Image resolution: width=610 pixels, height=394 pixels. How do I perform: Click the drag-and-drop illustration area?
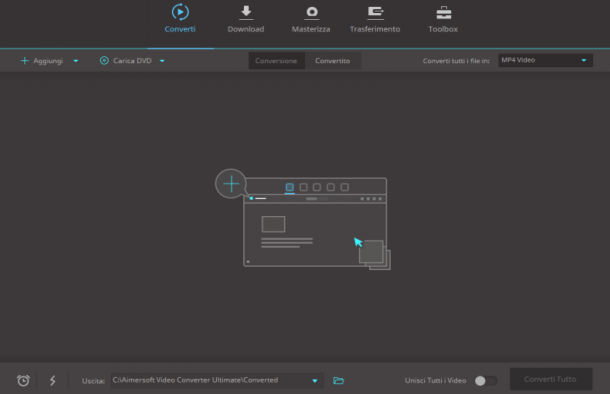click(x=303, y=219)
